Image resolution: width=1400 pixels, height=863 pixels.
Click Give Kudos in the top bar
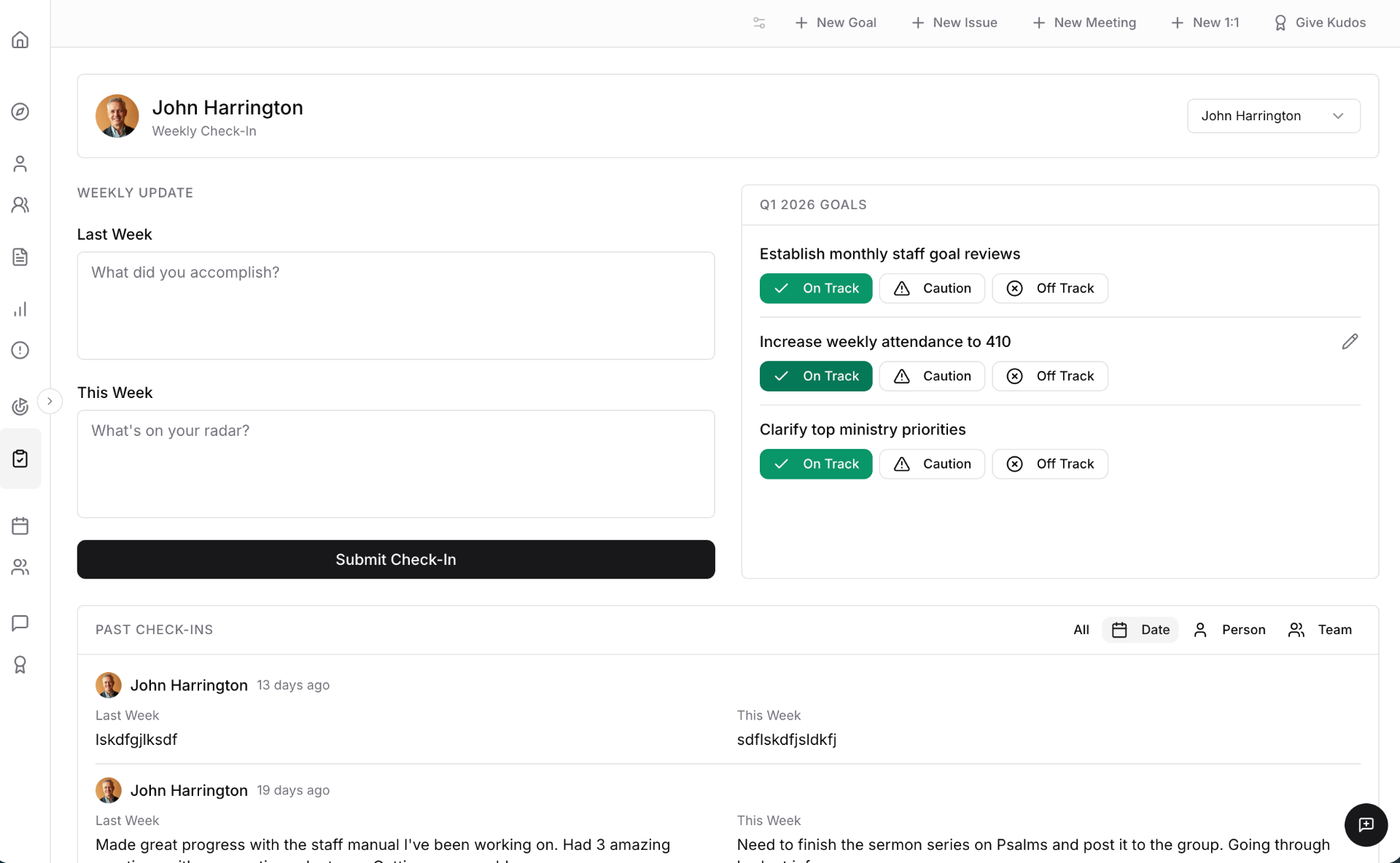tap(1320, 23)
